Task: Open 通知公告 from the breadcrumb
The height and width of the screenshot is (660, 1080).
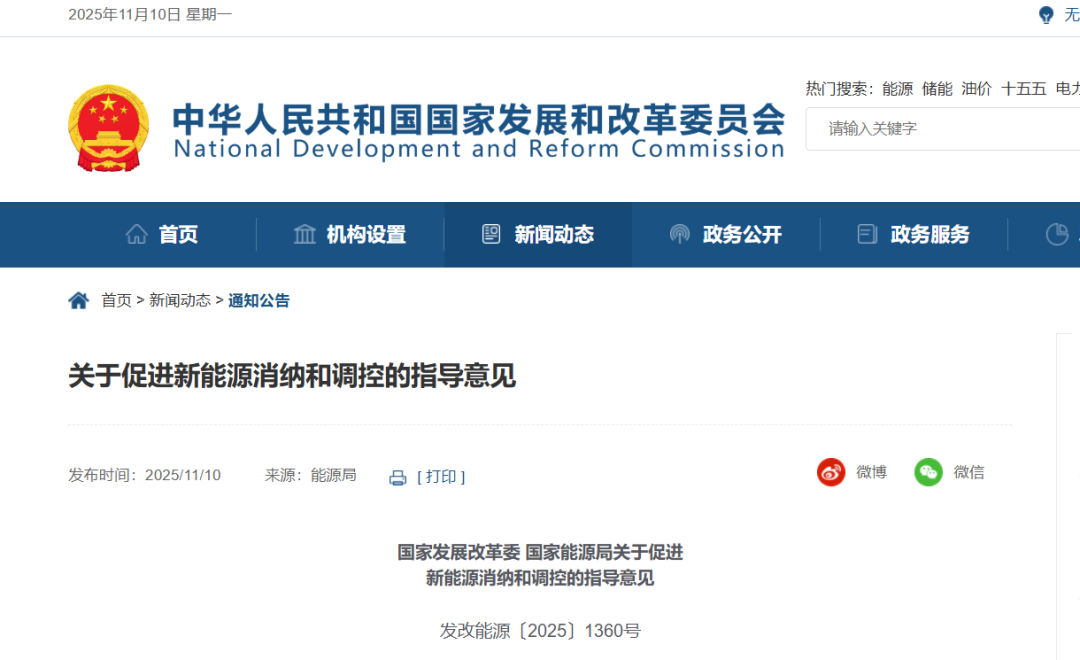Action: click(x=259, y=299)
